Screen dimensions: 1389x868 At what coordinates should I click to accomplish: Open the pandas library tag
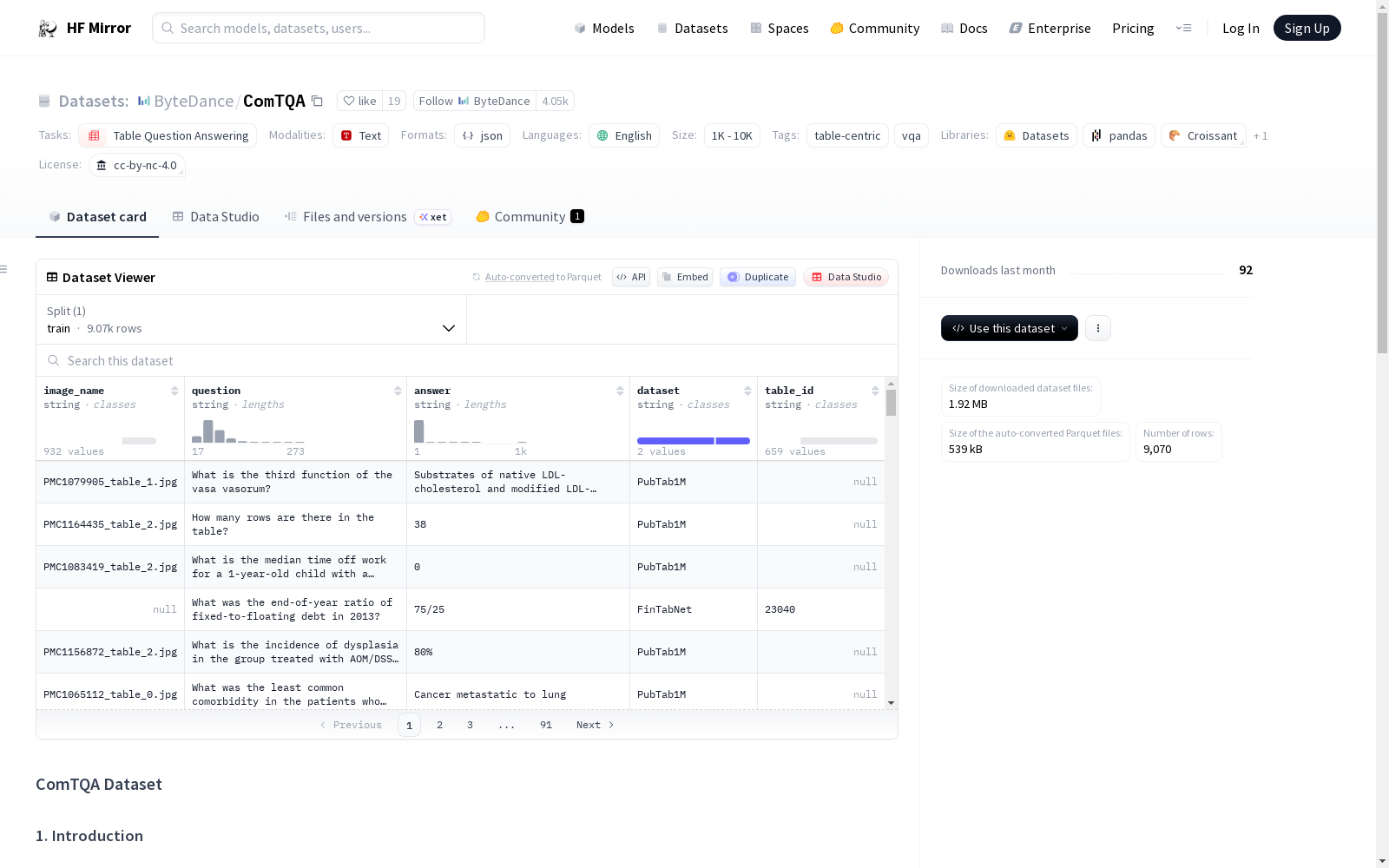(x=1119, y=135)
